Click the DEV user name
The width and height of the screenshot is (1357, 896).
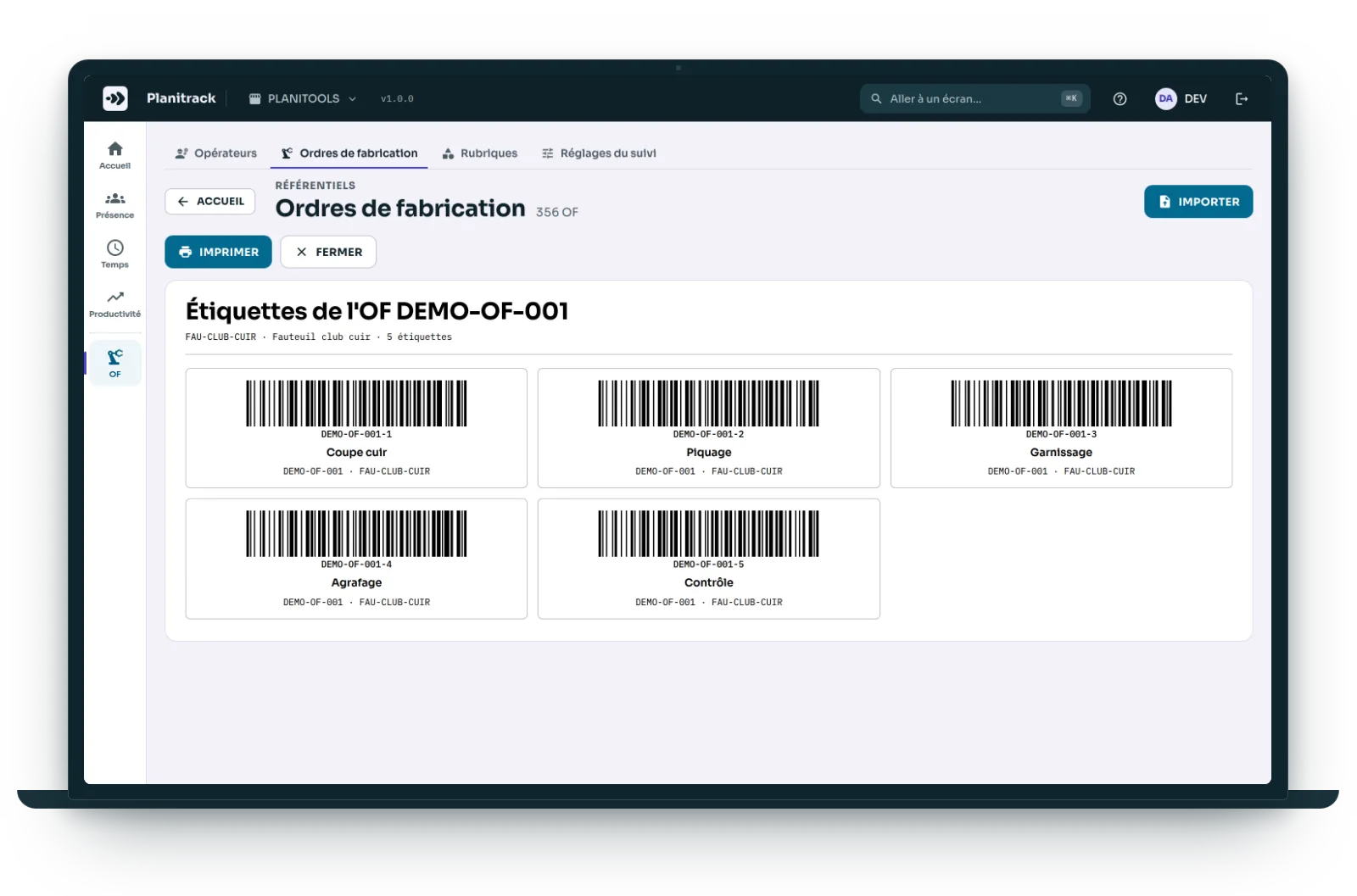(x=1195, y=99)
